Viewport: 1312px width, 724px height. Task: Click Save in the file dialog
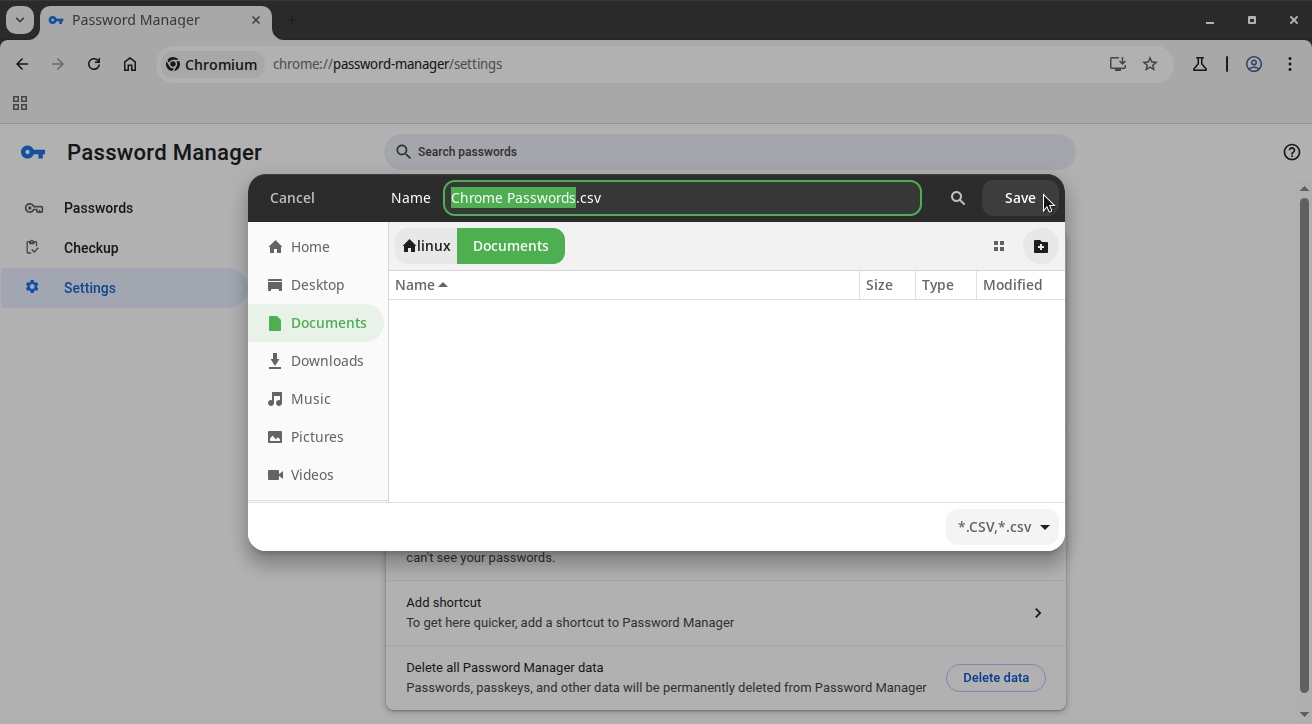click(x=1020, y=198)
